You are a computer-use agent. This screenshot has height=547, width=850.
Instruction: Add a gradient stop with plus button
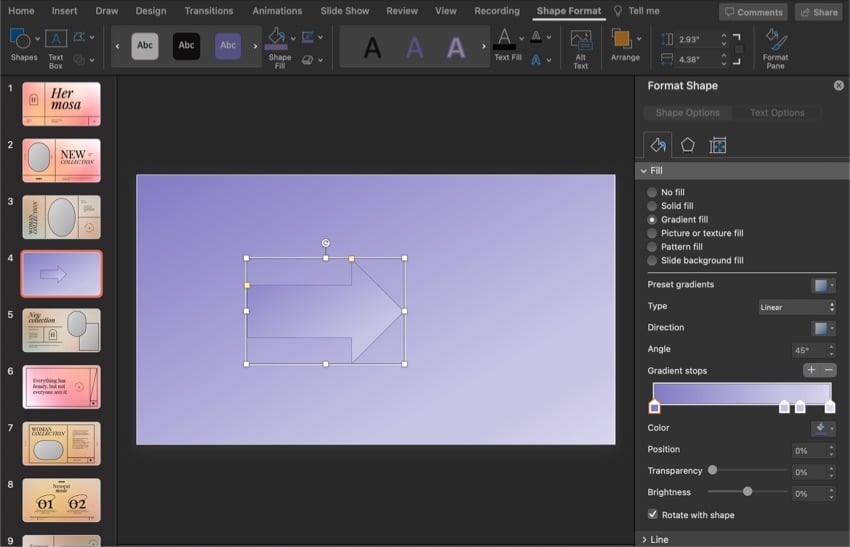pos(811,371)
